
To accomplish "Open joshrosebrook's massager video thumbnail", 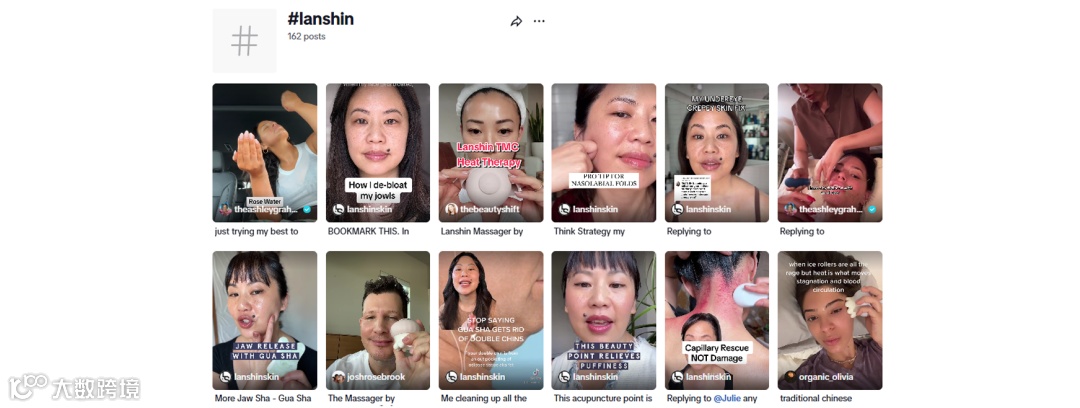I will (378, 320).
